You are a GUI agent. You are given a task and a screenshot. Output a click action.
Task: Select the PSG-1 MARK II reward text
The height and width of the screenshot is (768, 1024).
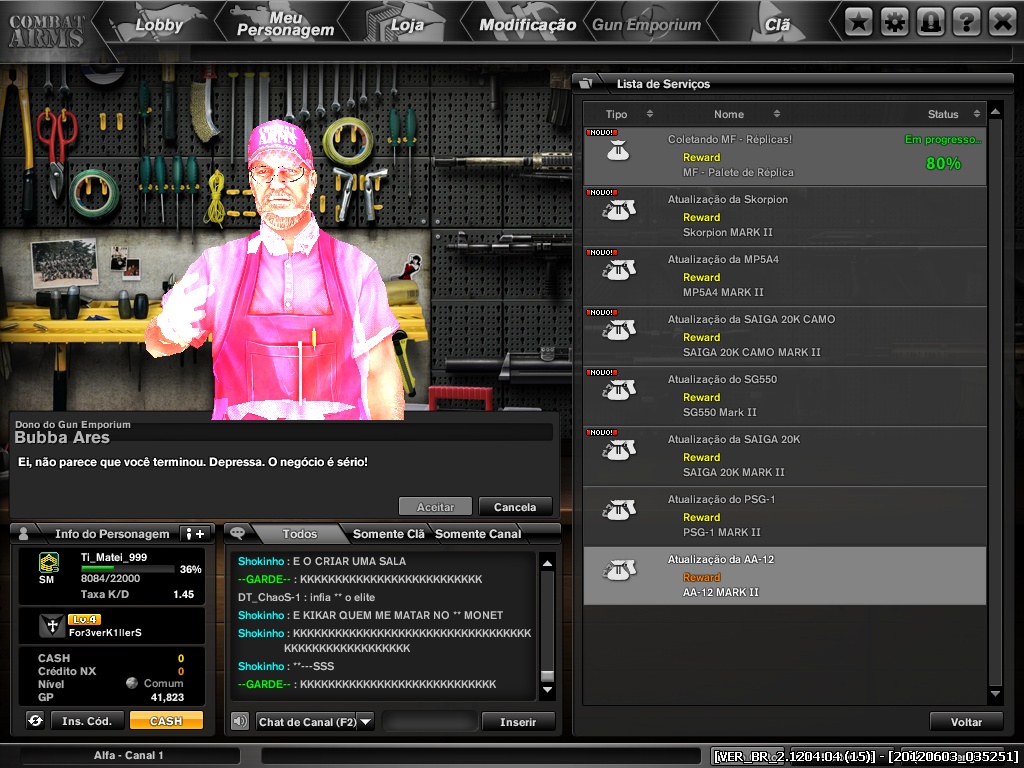[x=722, y=532]
